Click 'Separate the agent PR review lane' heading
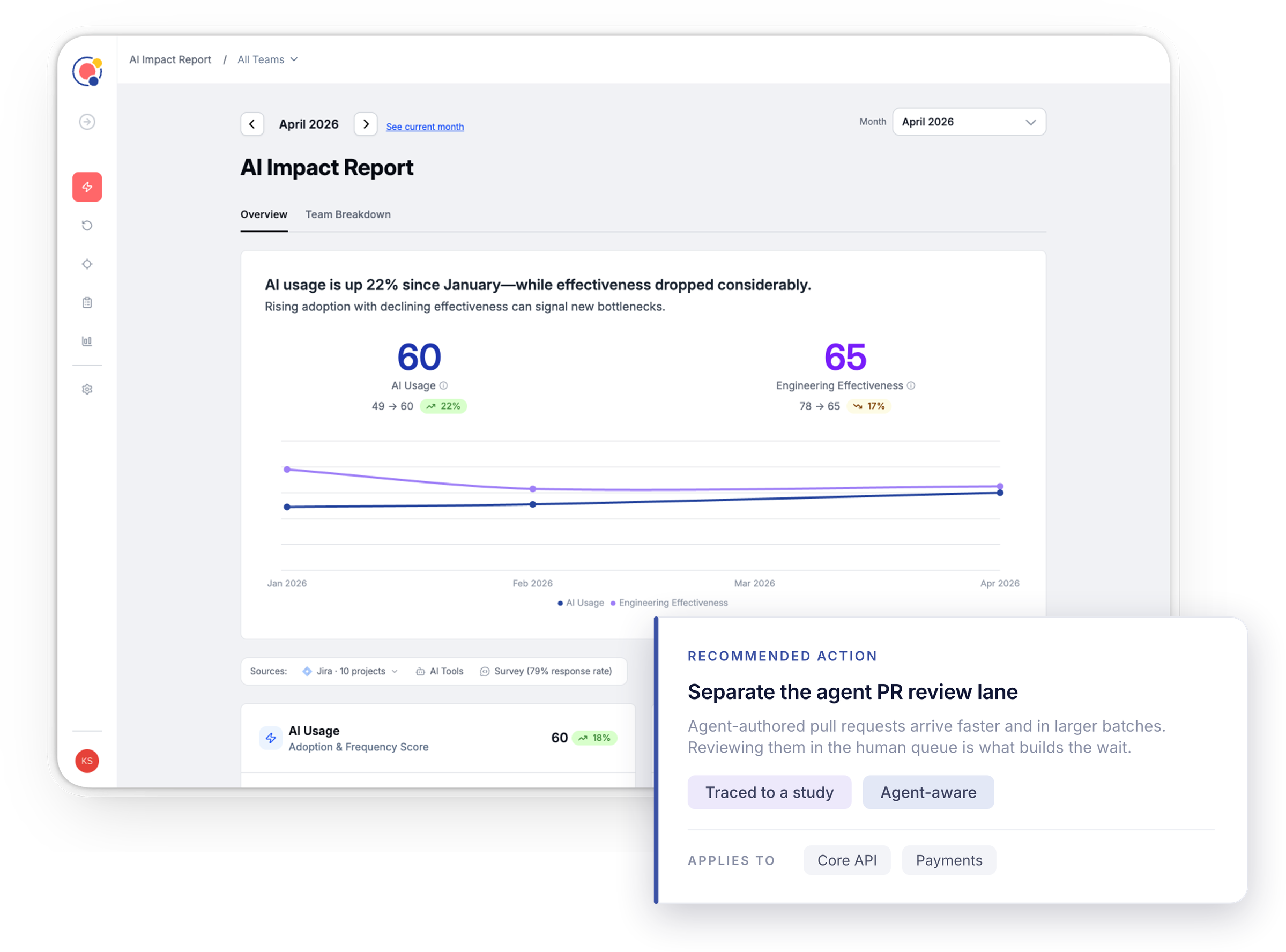This screenshot has height=952, width=1286. click(x=853, y=692)
